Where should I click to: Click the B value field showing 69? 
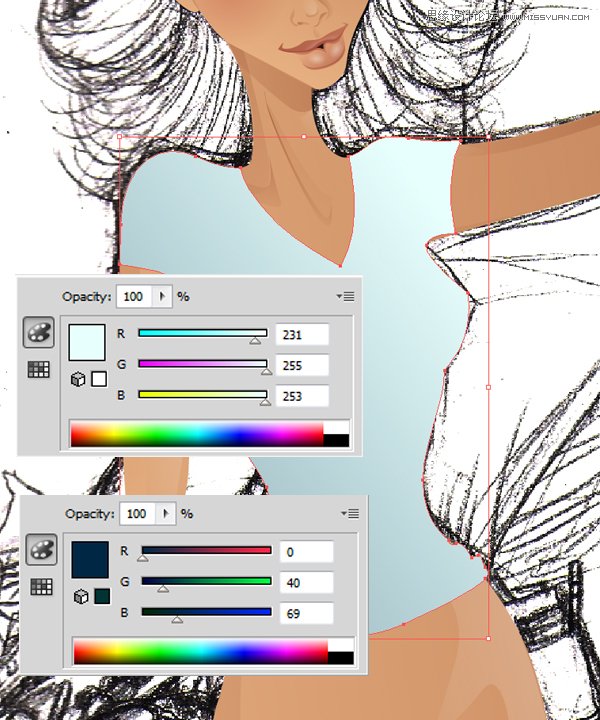click(x=306, y=613)
